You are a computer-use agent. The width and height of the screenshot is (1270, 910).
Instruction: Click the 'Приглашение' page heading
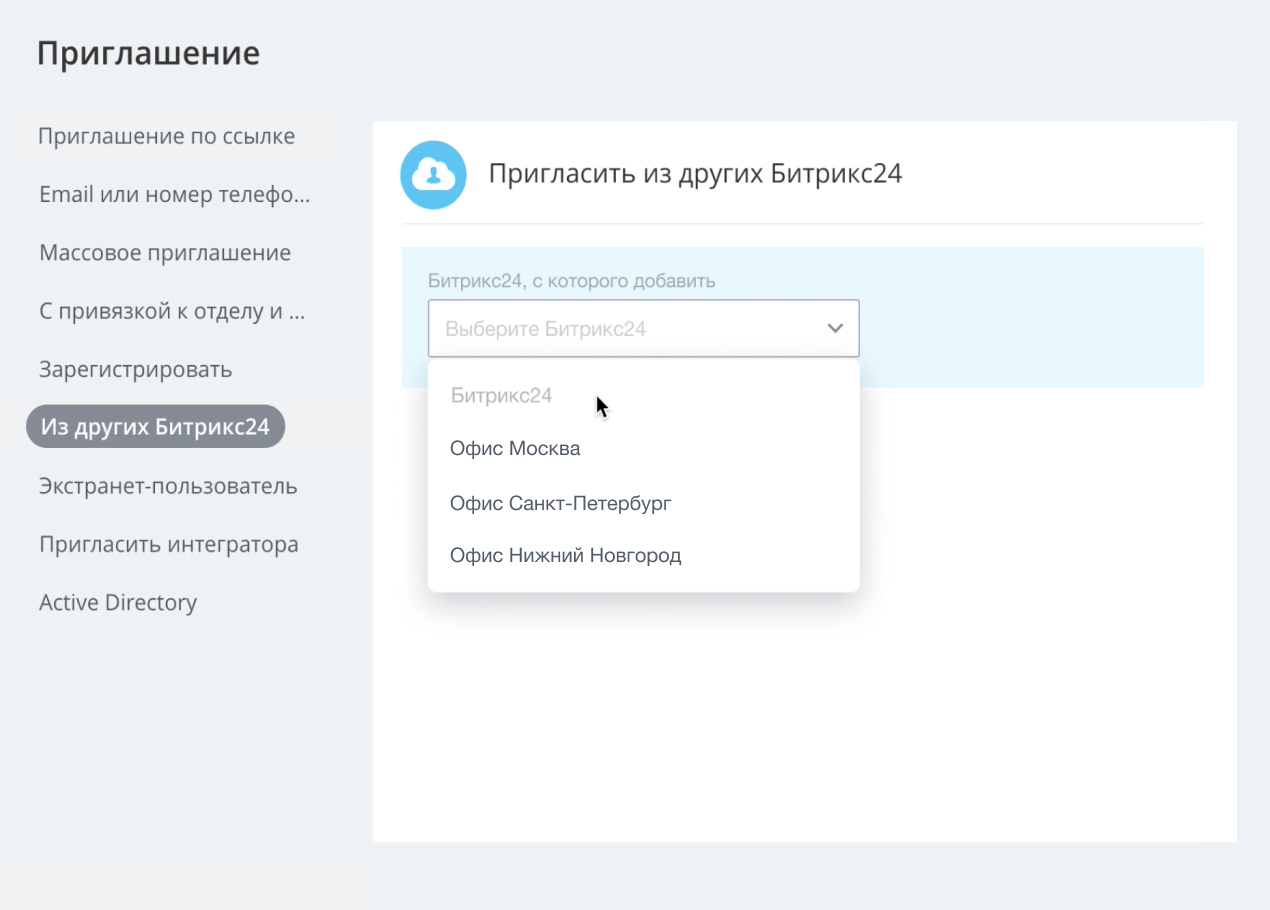tap(148, 53)
